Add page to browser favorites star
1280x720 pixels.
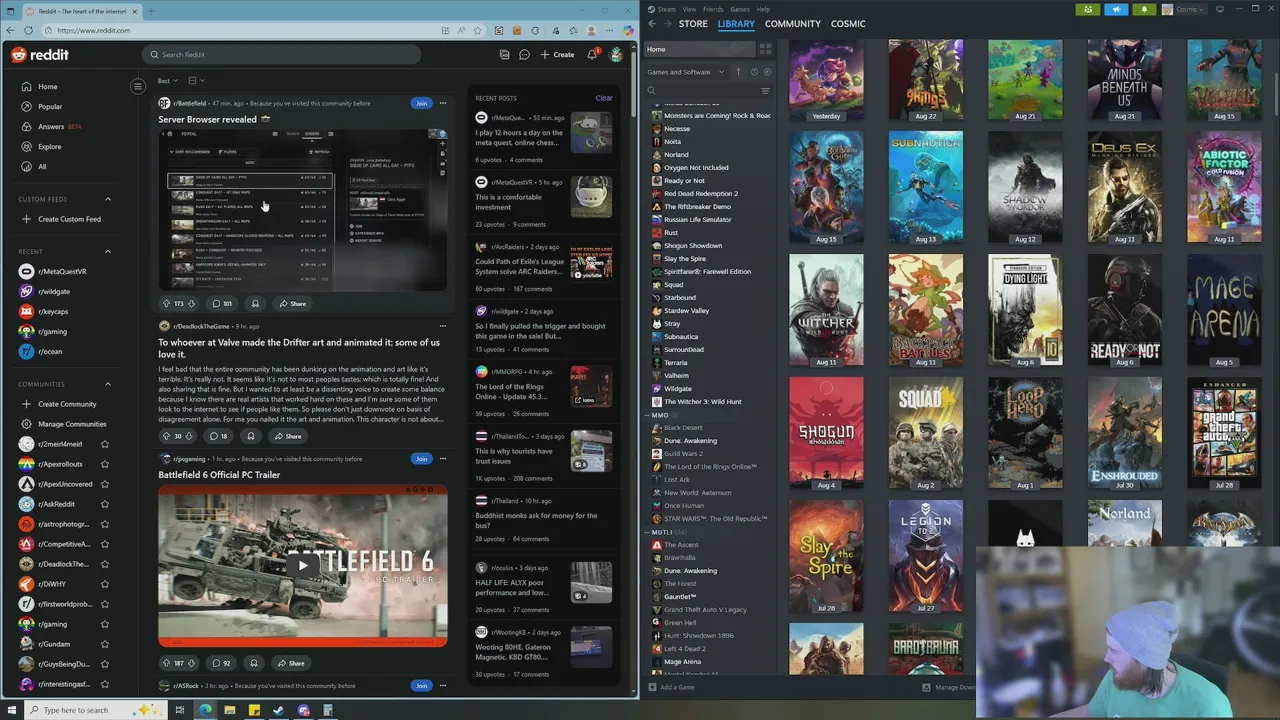[476, 30]
